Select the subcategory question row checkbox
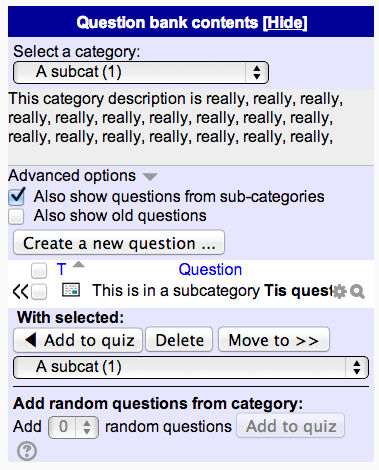Viewport: 379px width, 470px height. pos(39,292)
